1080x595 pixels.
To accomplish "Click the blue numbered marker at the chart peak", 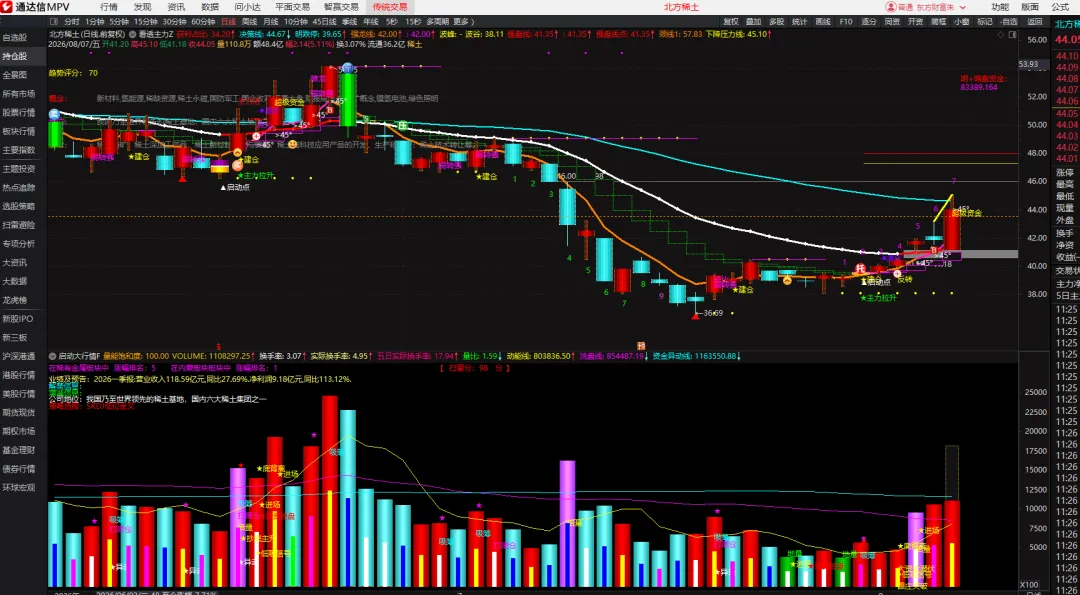I will pyautogui.click(x=347, y=67).
